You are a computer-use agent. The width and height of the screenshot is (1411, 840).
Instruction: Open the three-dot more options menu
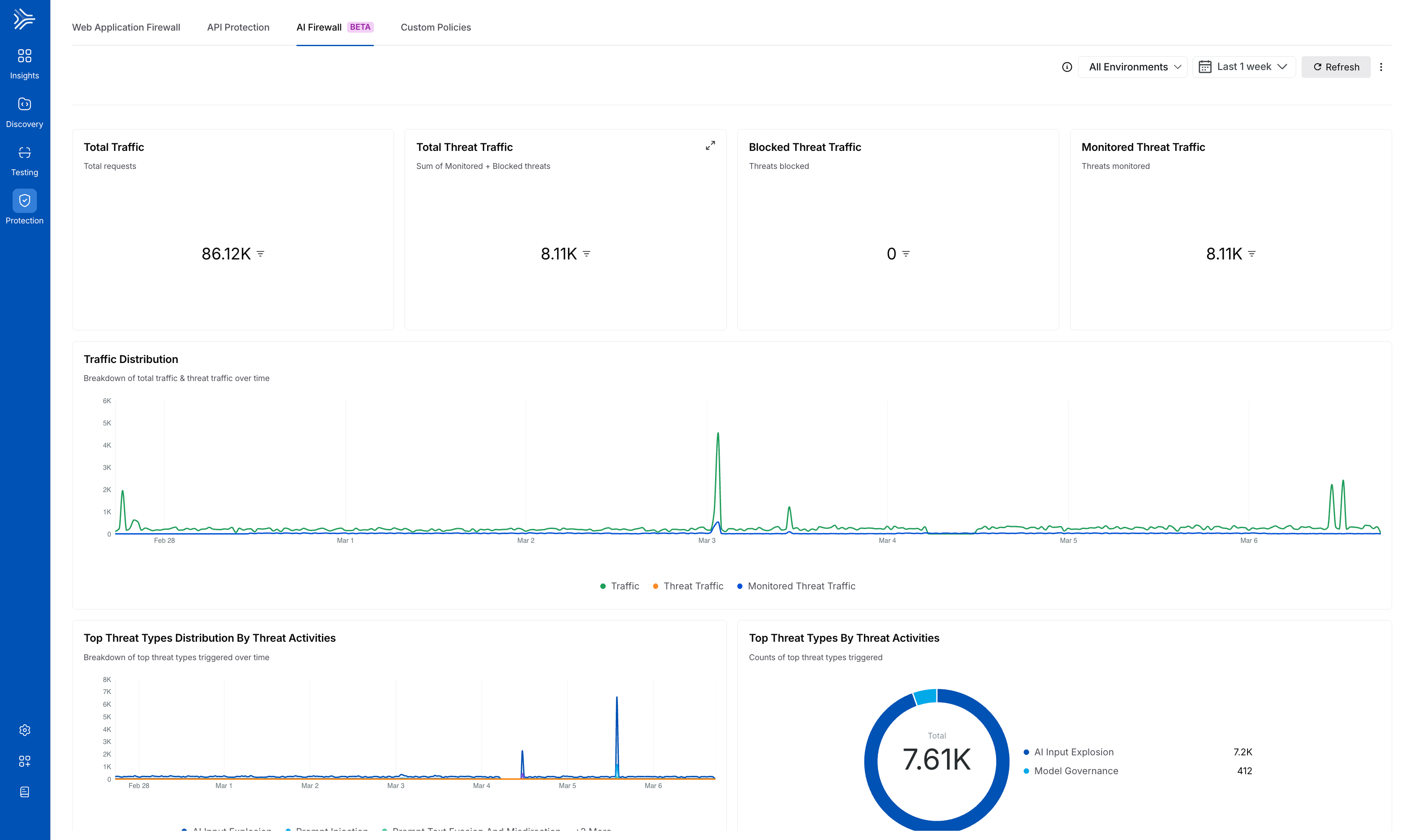click(x=1381, y=67)
